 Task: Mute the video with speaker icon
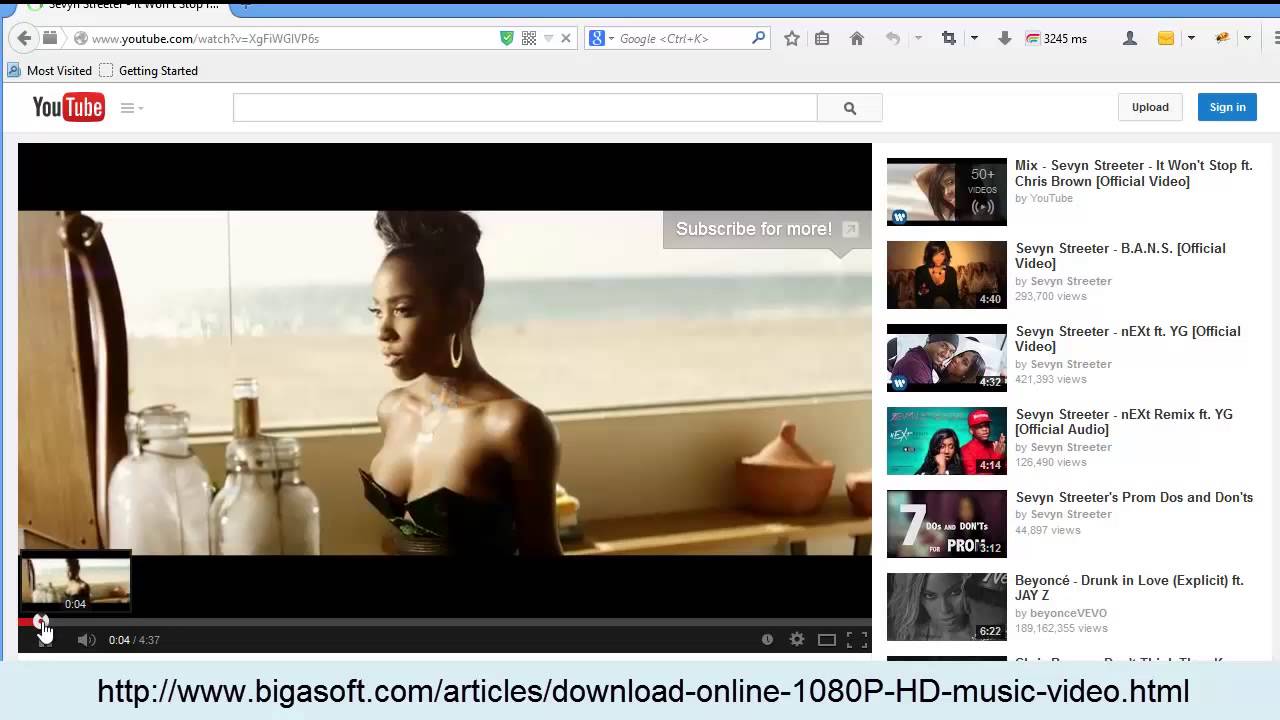coord(87,640)
